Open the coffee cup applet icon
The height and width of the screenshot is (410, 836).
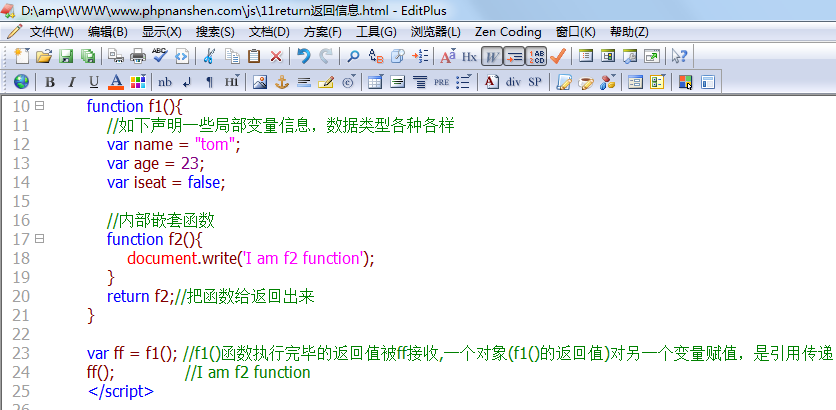tap(585, 82)
